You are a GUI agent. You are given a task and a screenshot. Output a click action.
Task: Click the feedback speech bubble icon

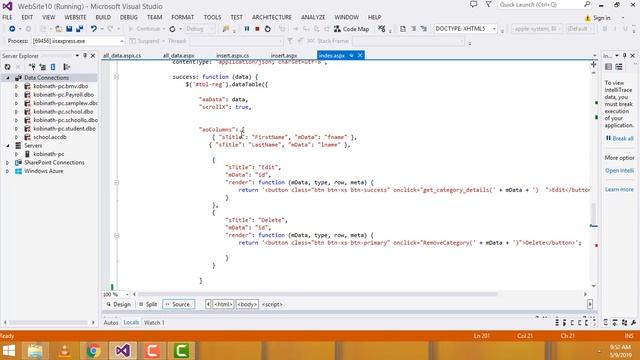tap(473, 4)
